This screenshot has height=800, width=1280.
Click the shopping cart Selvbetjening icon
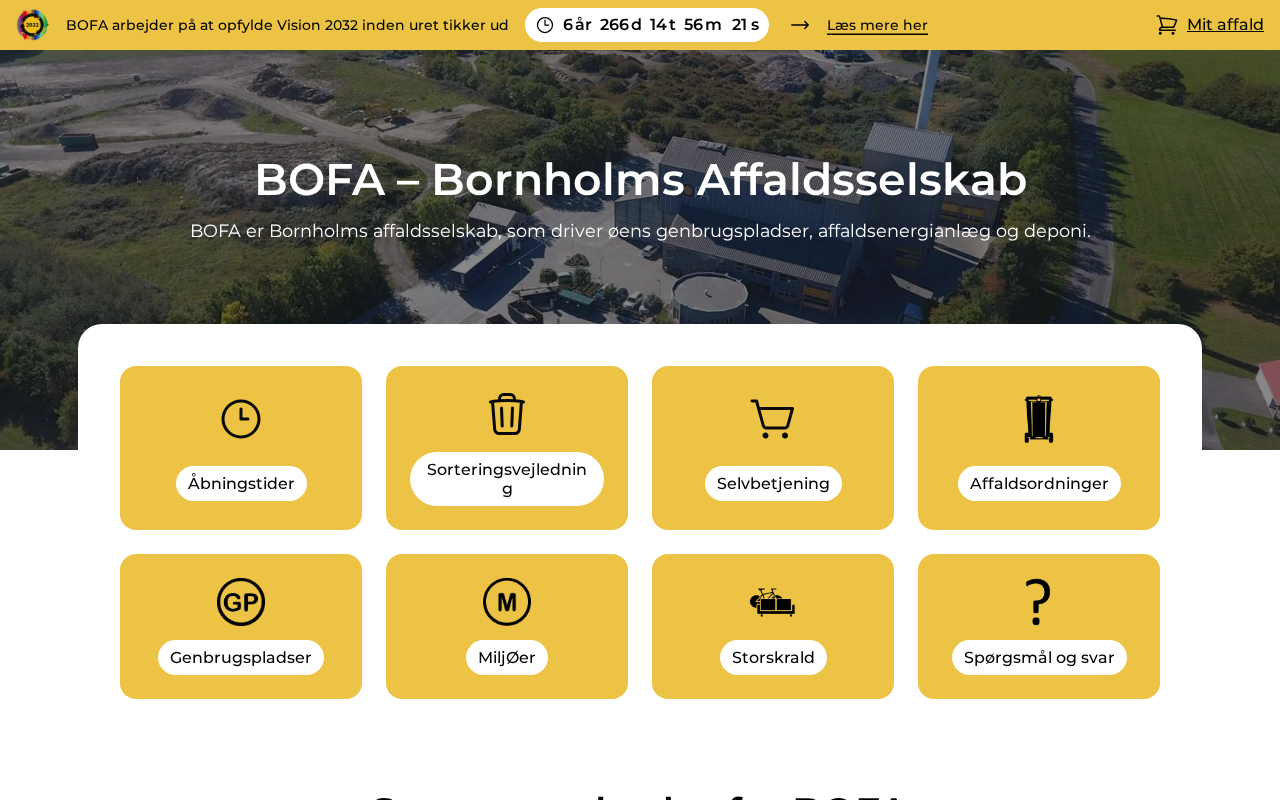coord(772,419)
